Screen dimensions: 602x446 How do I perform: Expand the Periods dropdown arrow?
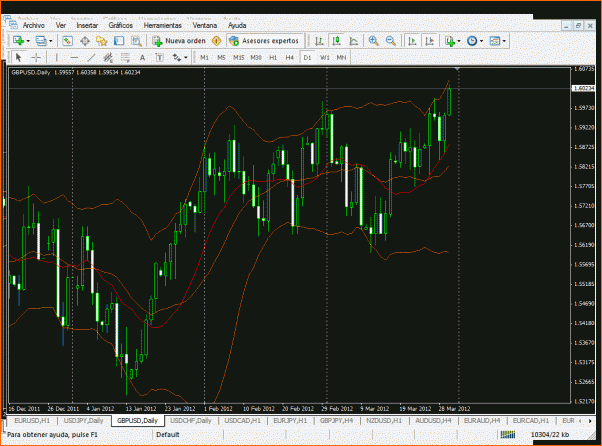point(481,41)
